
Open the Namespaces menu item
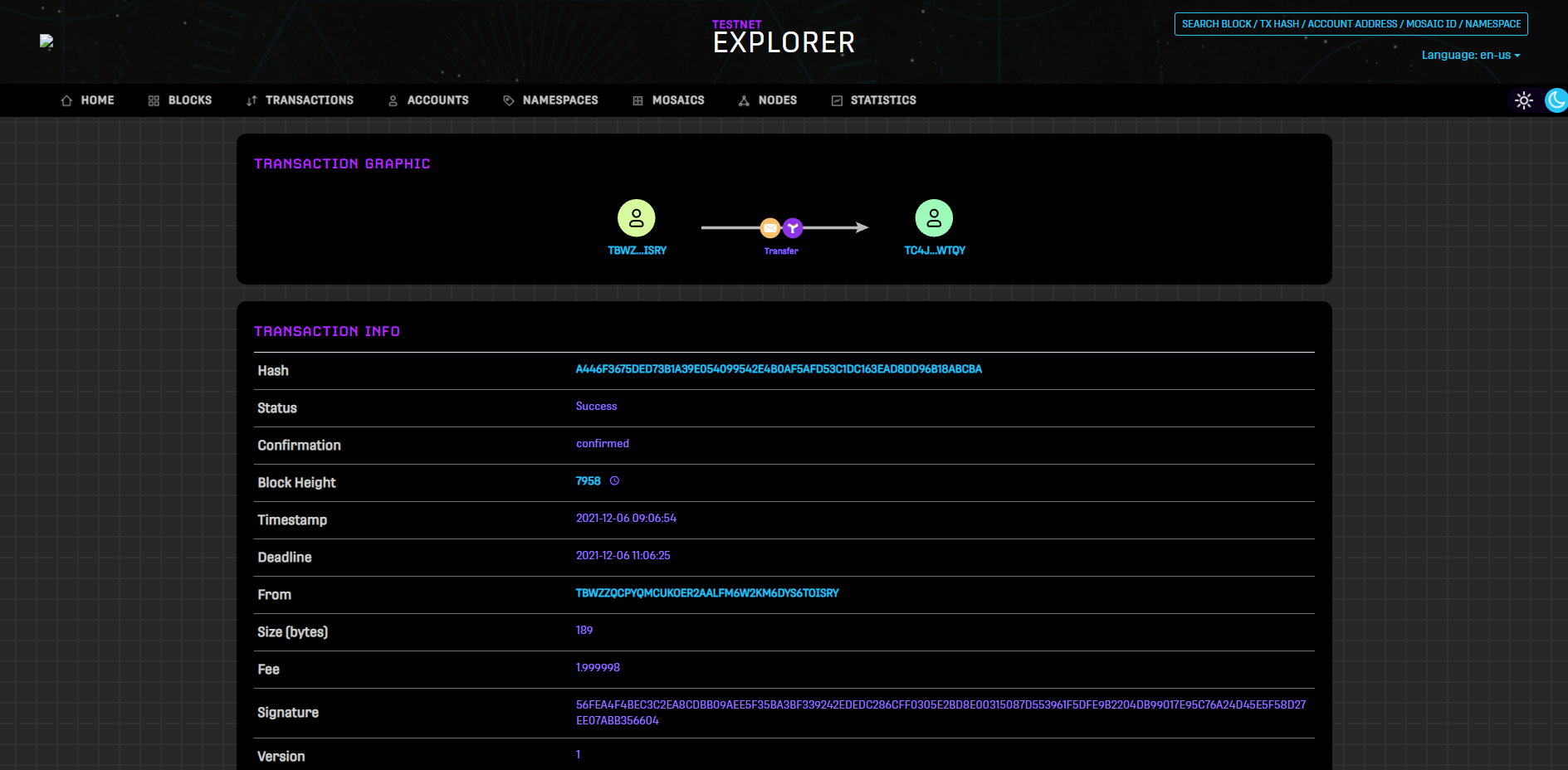(x=550, y=100)
